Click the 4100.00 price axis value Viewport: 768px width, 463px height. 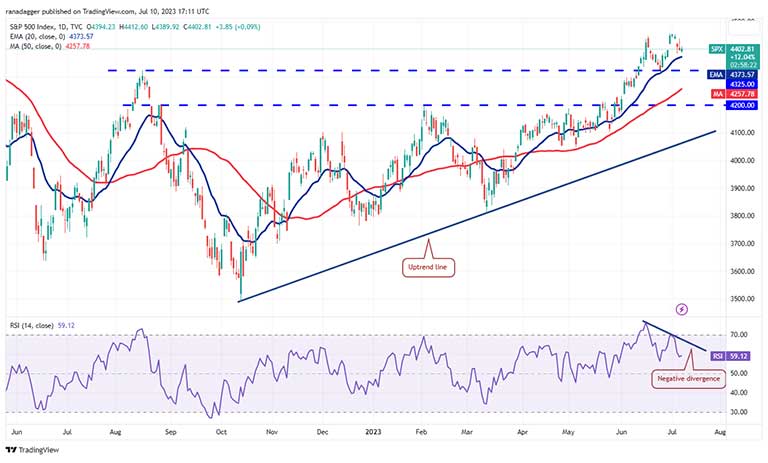744,133
